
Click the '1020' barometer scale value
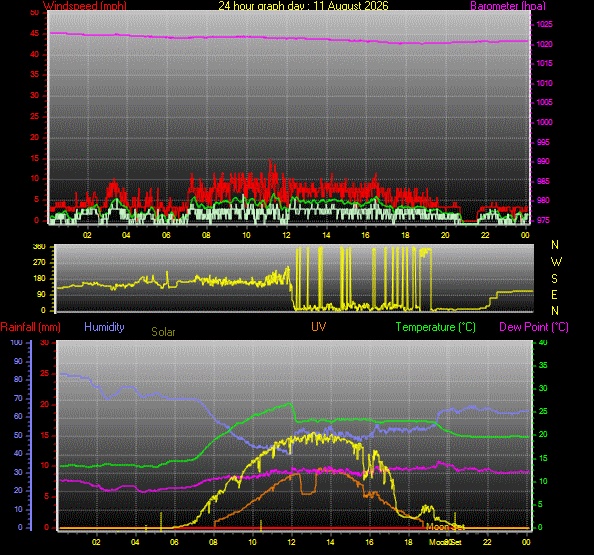[x=544, y=44]
